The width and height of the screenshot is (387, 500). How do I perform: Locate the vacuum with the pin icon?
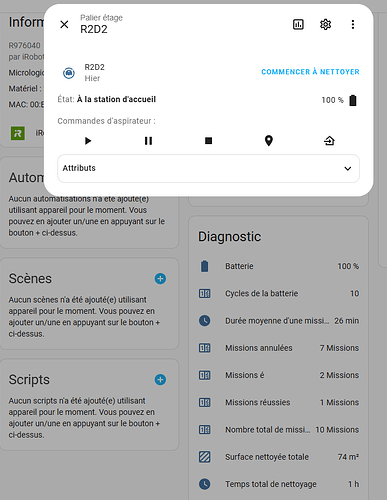(x=269, y=141)
